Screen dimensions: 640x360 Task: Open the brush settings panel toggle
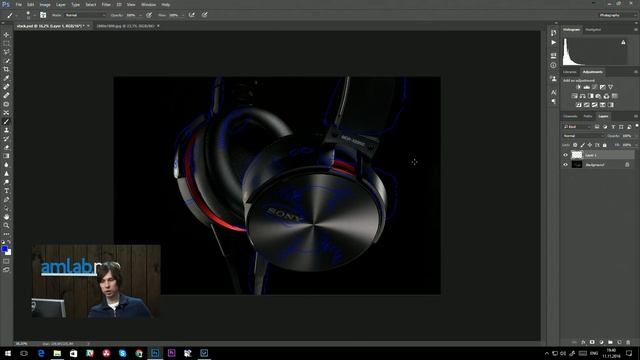point(43,15)
